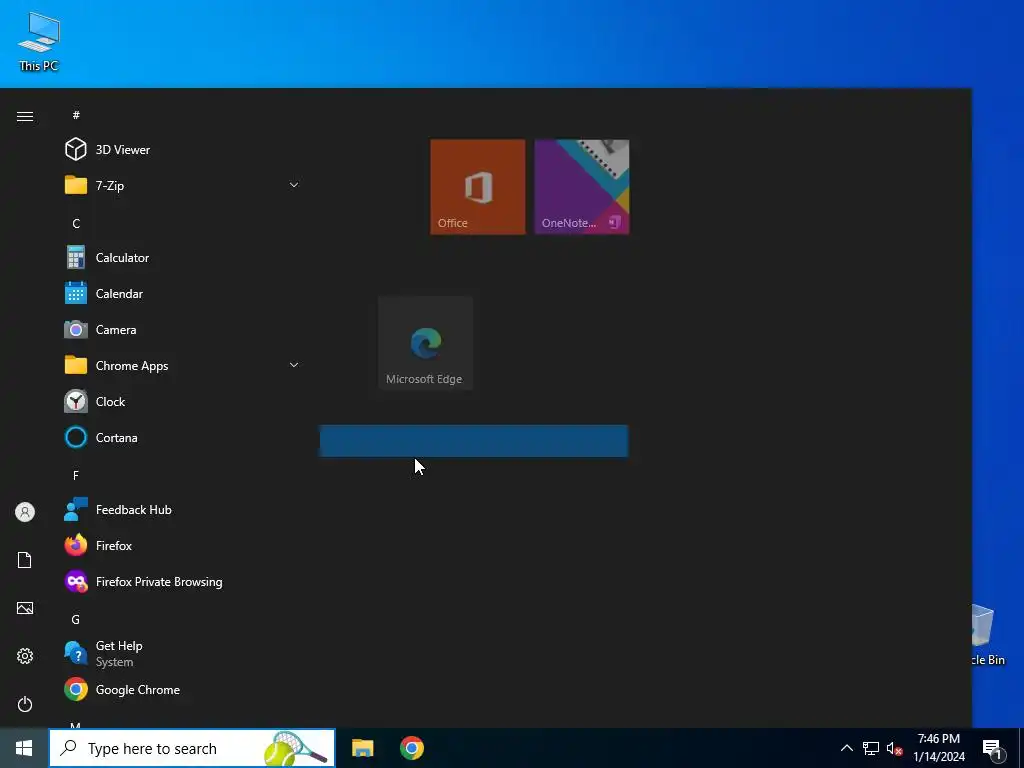This screenshot has width=1024, height=768.
Task: Launch Firefox from the app list
Action: 182,545
